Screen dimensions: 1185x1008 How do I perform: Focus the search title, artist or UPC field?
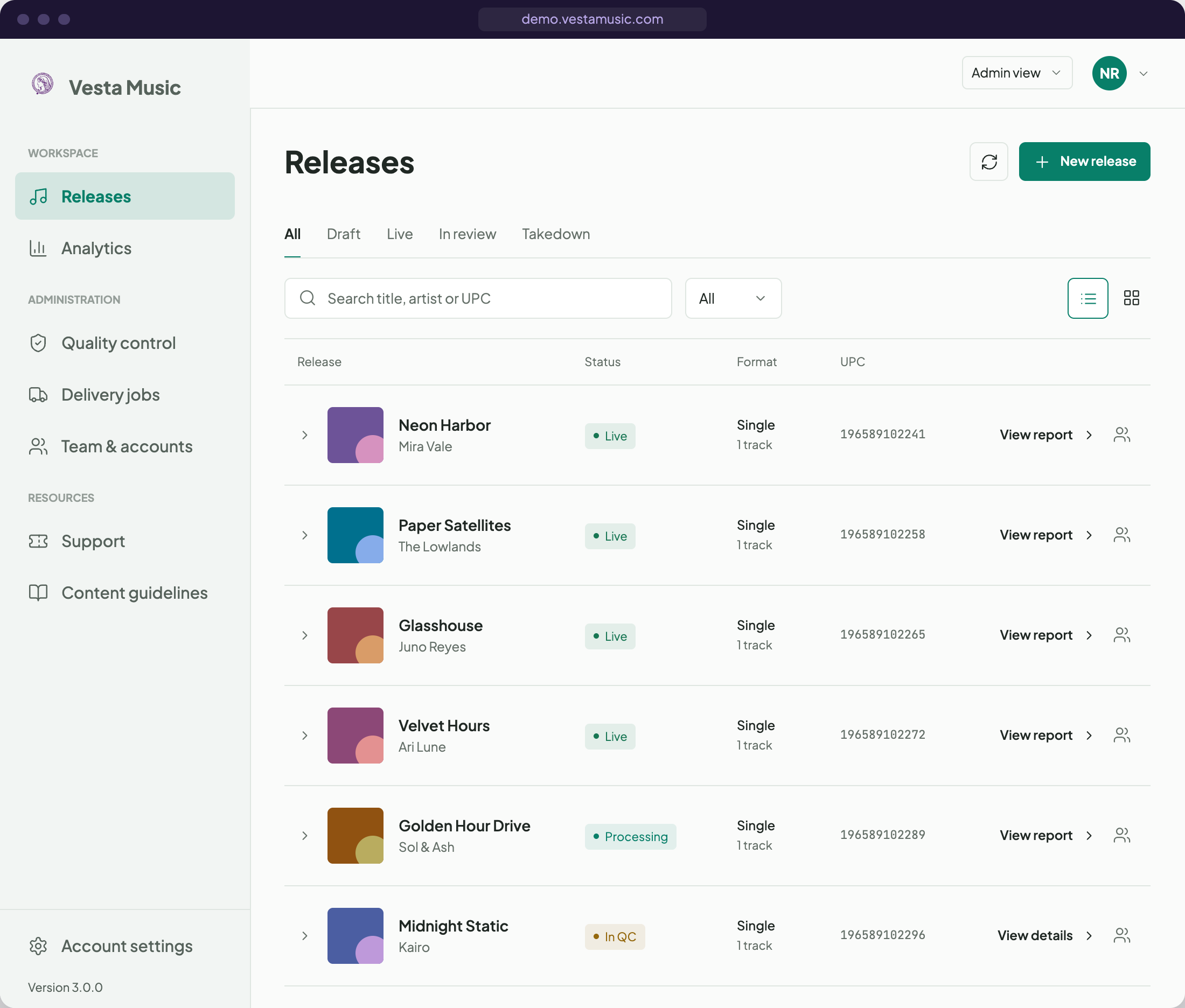point(477,298)
